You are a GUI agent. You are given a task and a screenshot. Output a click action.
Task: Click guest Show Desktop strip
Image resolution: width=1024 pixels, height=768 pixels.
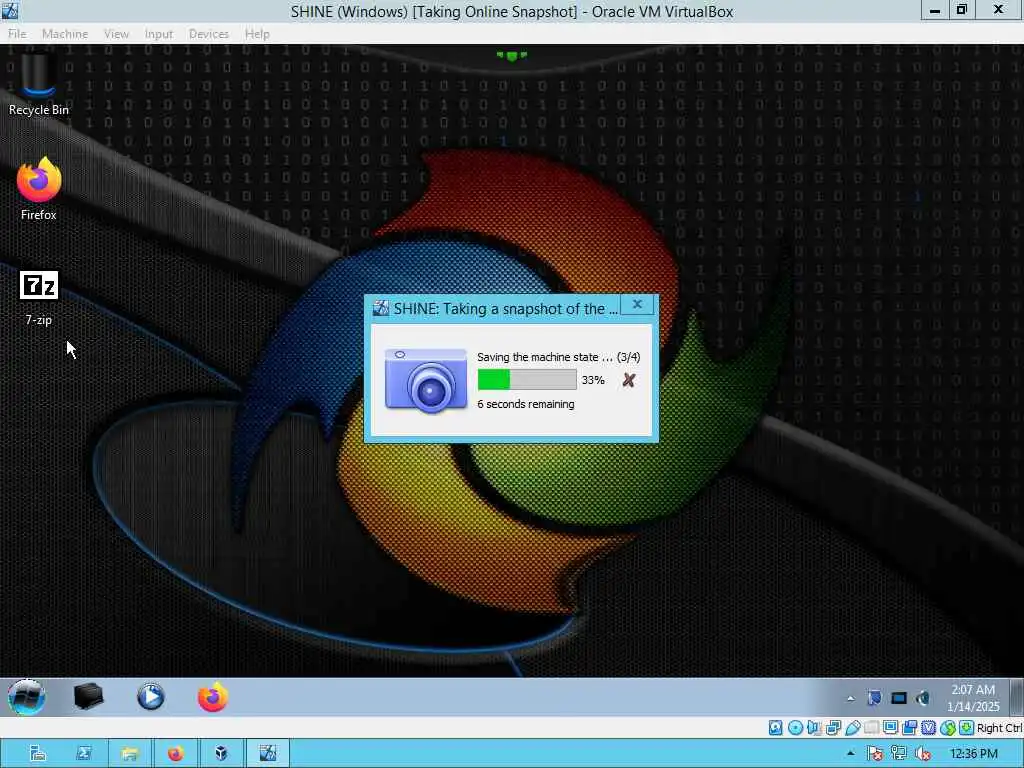click(x=1016, y=697)
